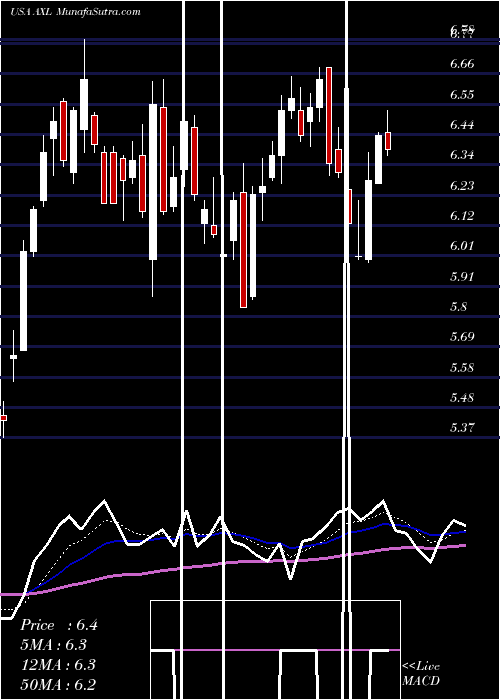Screen dimensions: 500x700
Task: Click the 5.58 price axis label
Action: pyautogui.click(x=462, y=367)
